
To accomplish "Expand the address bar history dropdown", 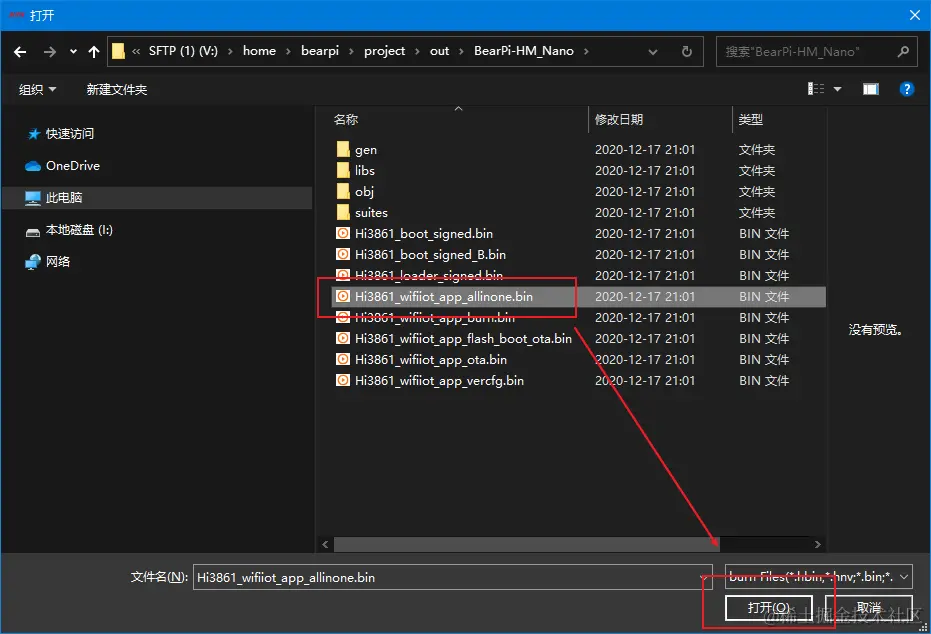I will click(x=653, y=52).
